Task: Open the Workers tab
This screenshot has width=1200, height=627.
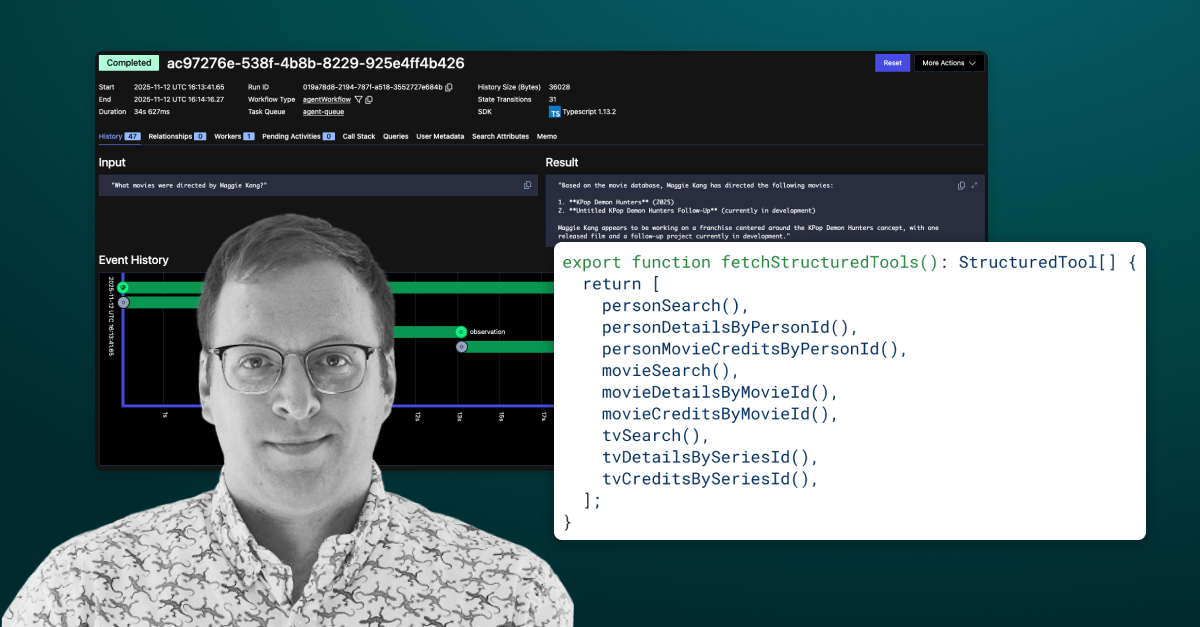Action: 228,136
